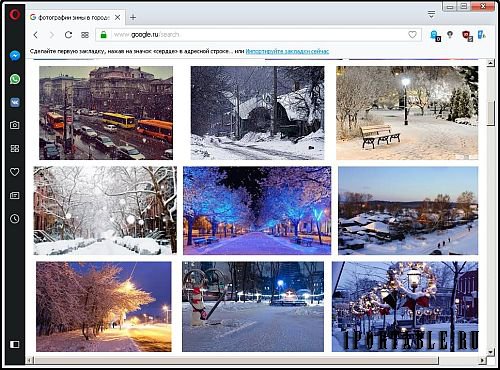Open the red shield ad-blocker extension icon
The width and height of the screenshot is (500, 370).
point(467,36)
